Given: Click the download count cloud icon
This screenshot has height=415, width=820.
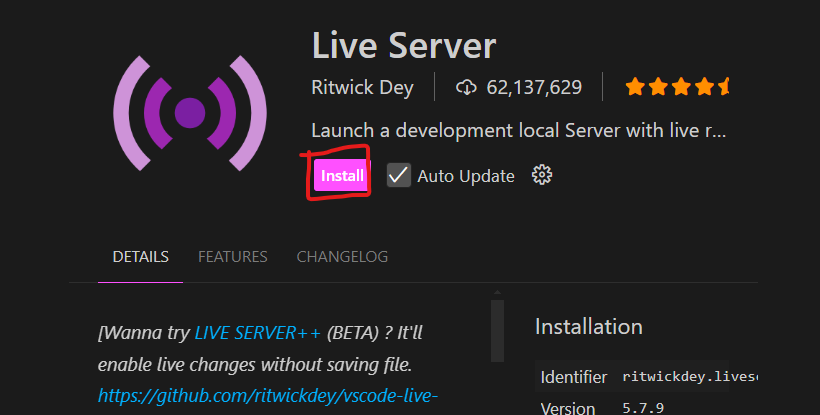Looking at the screenshot, I should click(466, 87).
